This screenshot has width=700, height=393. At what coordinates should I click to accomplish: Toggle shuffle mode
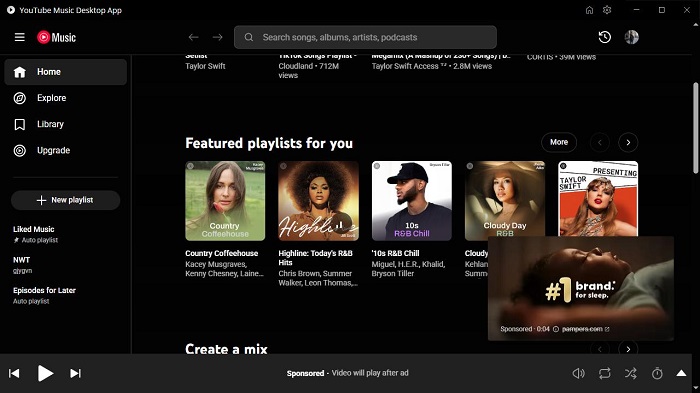click(630, 373)
